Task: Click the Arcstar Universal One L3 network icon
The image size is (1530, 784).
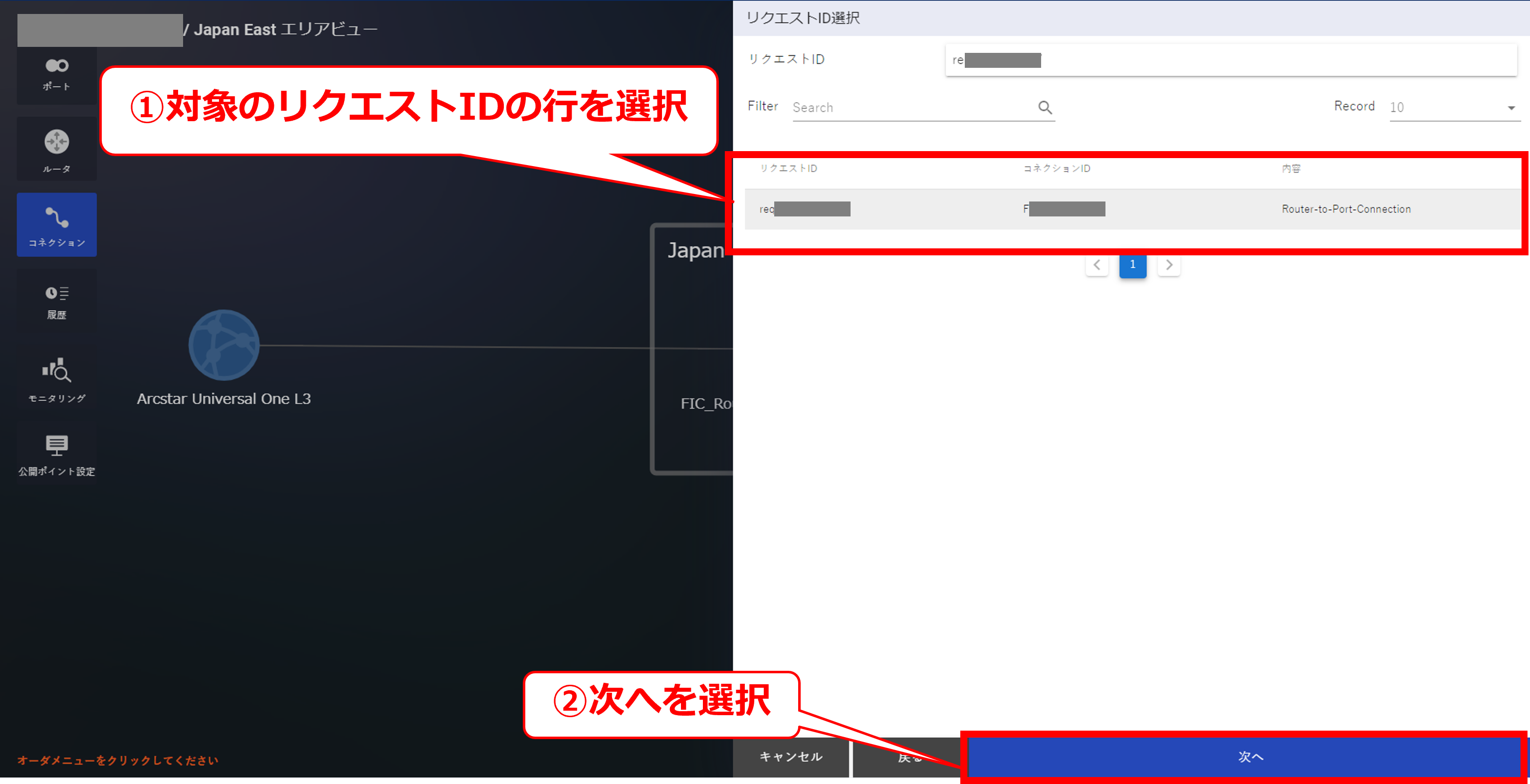Action: click(223, 345)
